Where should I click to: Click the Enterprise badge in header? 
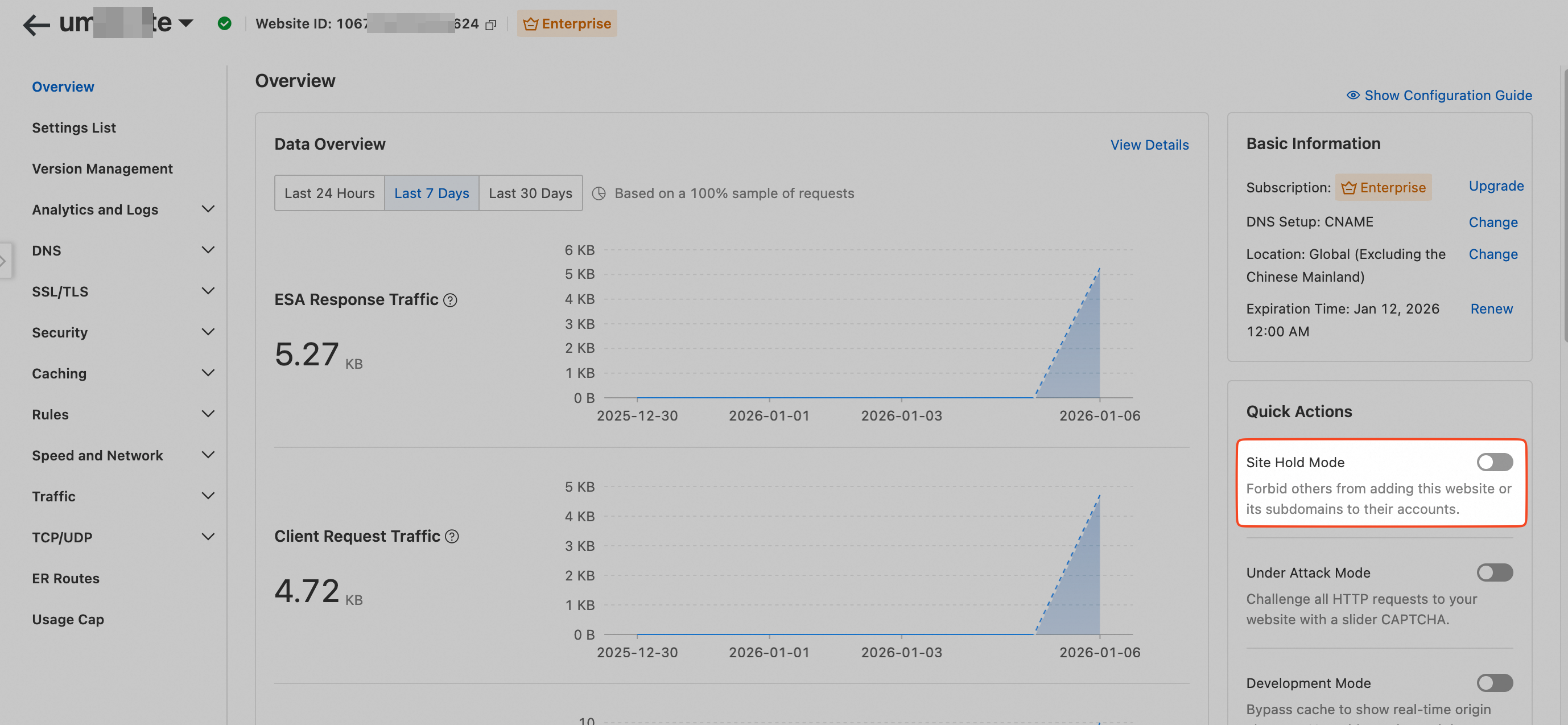tap(567, 24)
